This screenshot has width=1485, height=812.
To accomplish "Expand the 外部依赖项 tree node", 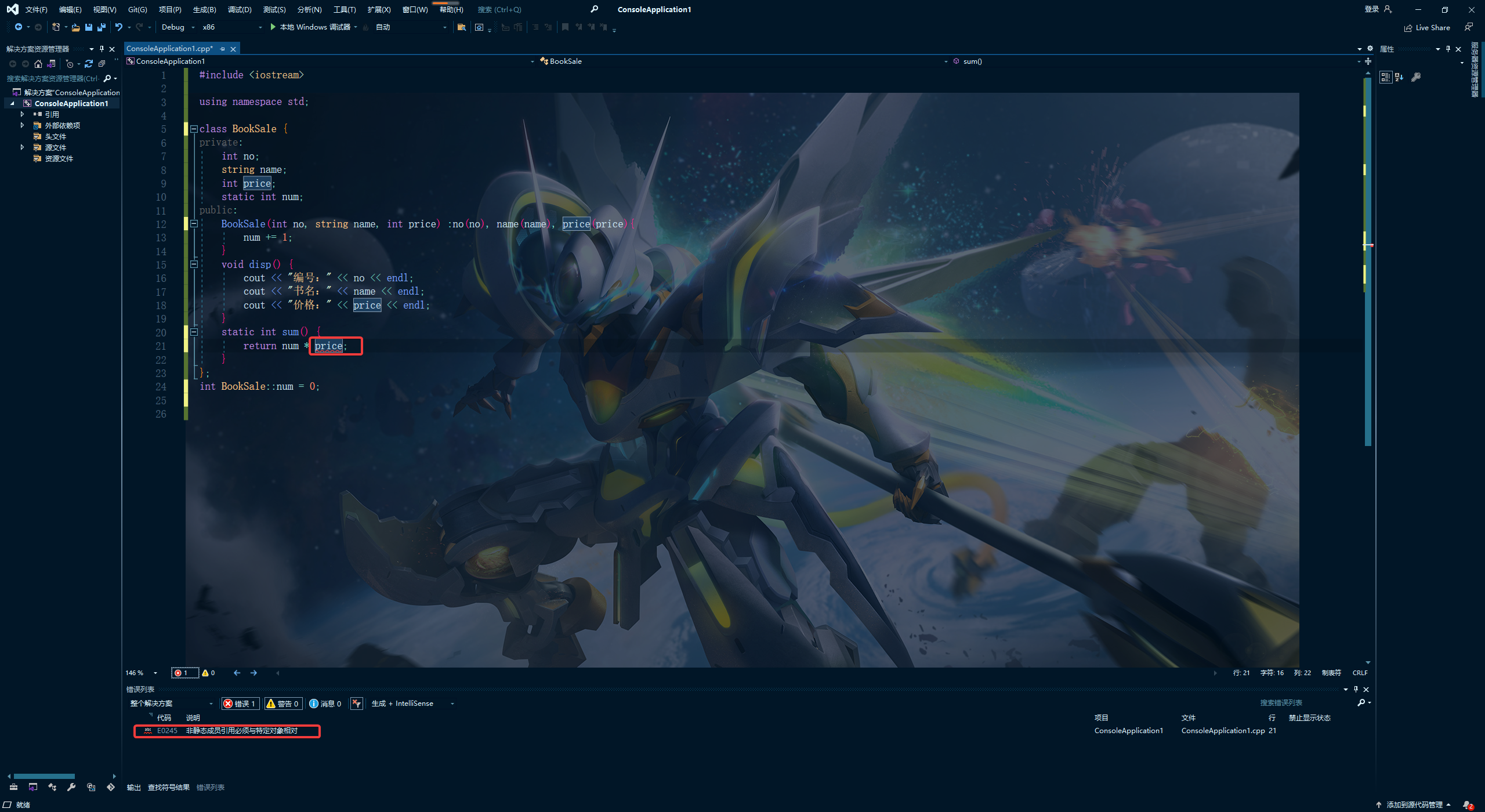I will [x=22, y=125].
